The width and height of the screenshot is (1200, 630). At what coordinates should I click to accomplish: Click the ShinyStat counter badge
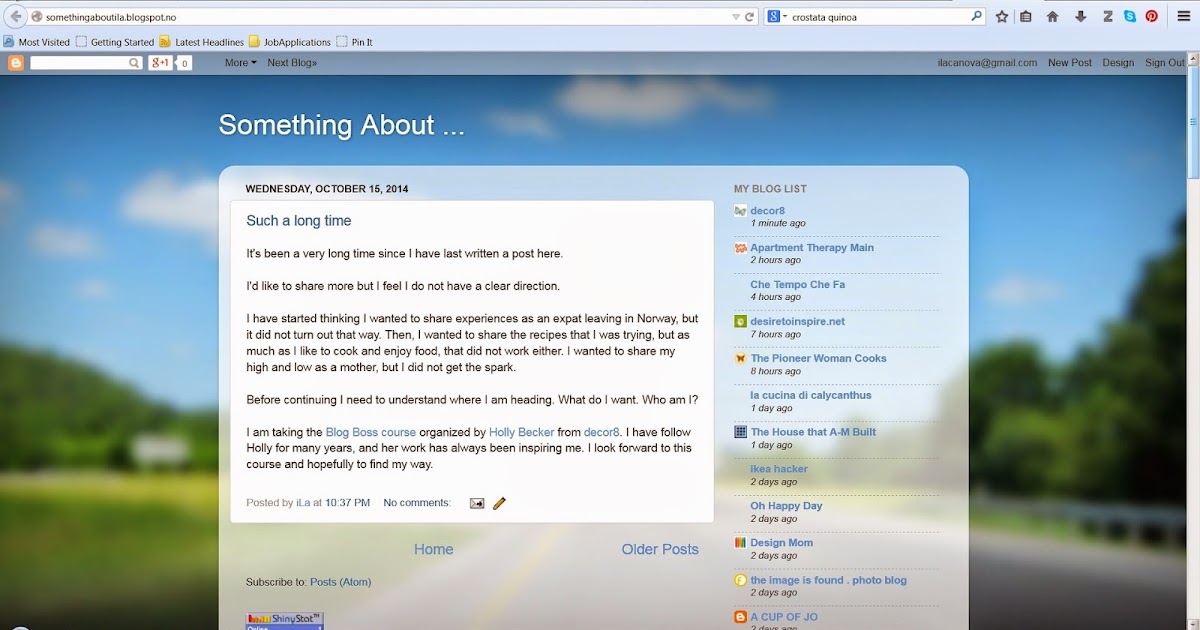pyautogui.click(x=285, y=621)
